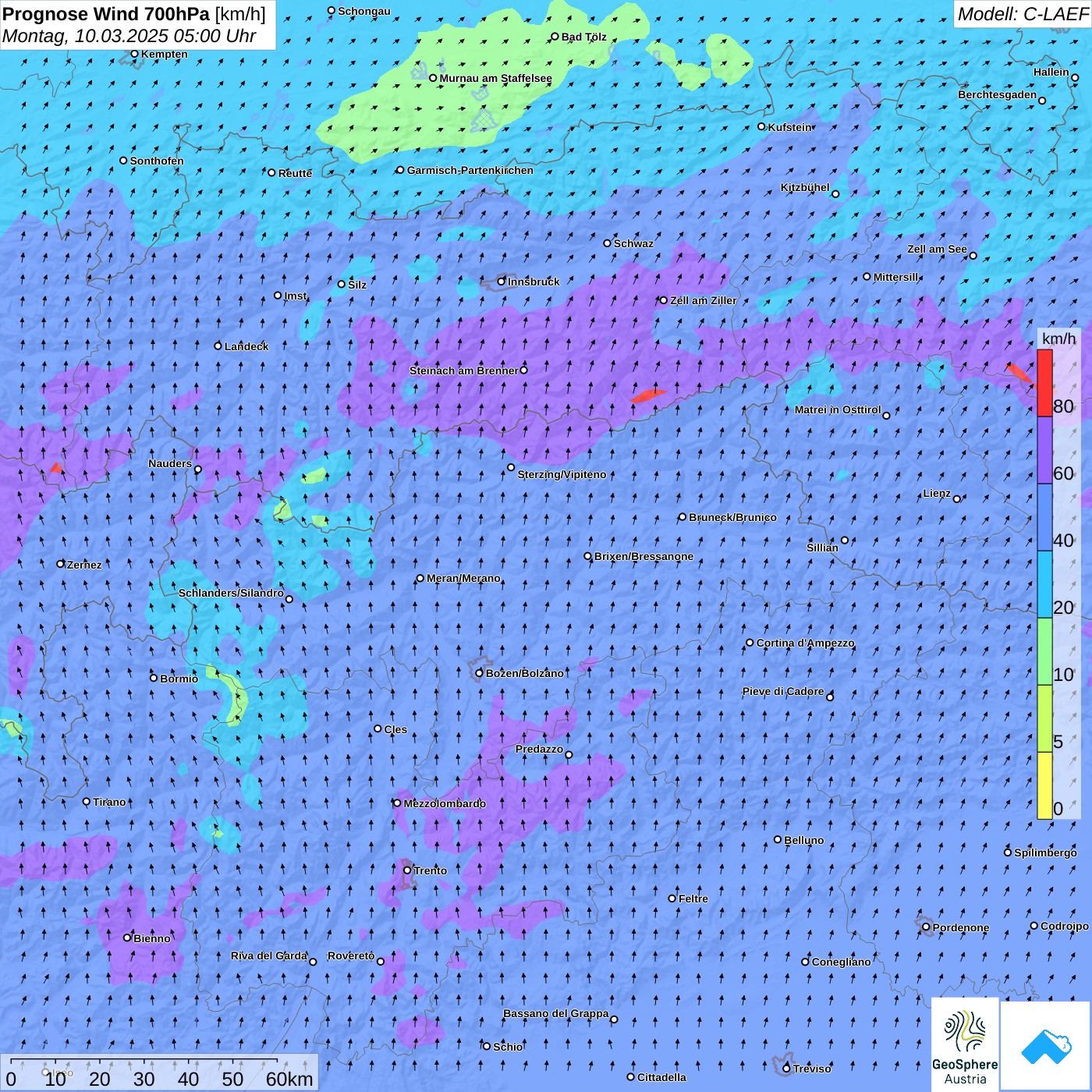Screen dimensions: 1092x1092
Task: Click the Zell am Ziller label
Action: (x=704, y=300)
